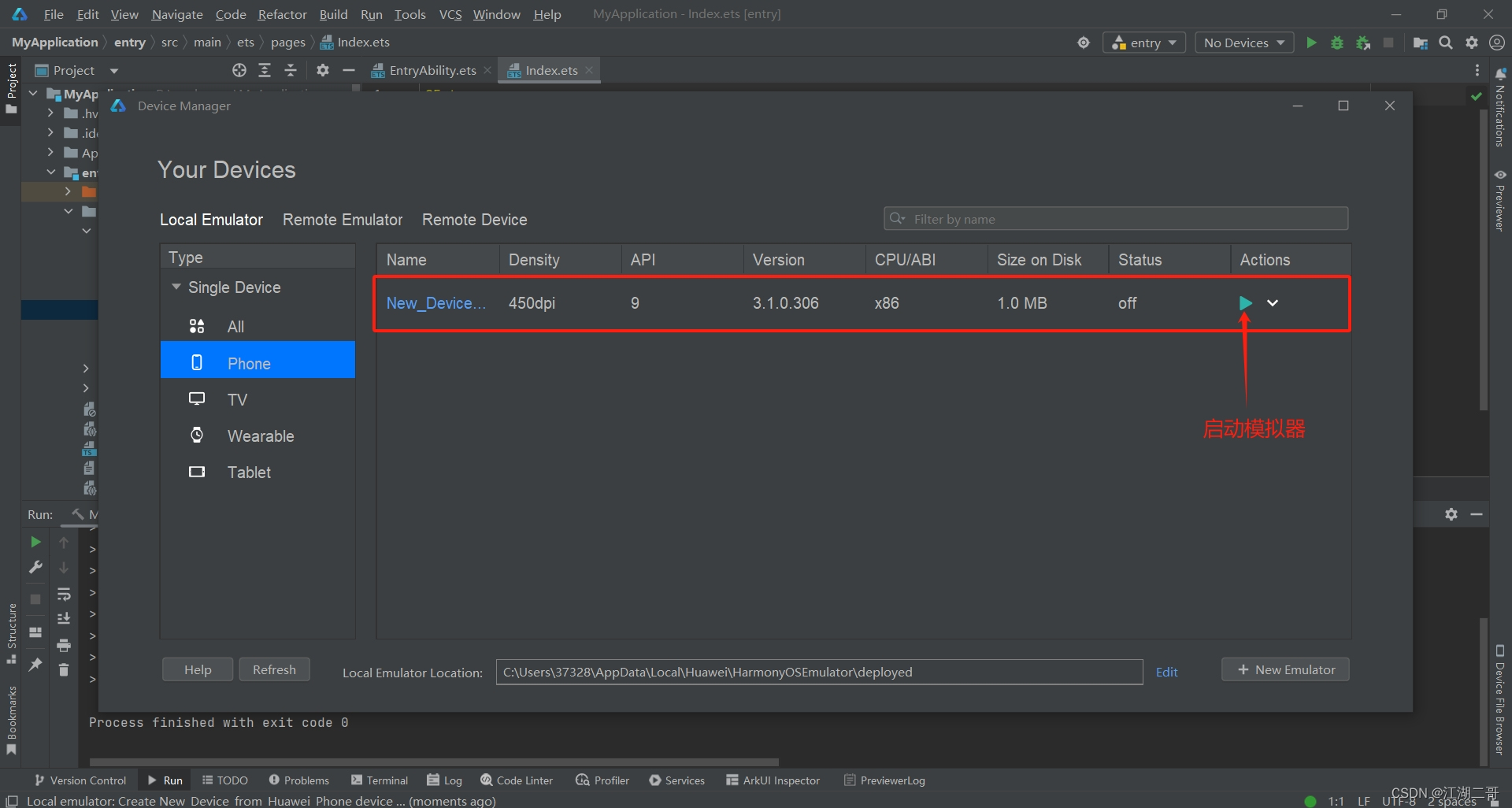Click soft-wrap icon in Run panel

(x=64, y=595)
